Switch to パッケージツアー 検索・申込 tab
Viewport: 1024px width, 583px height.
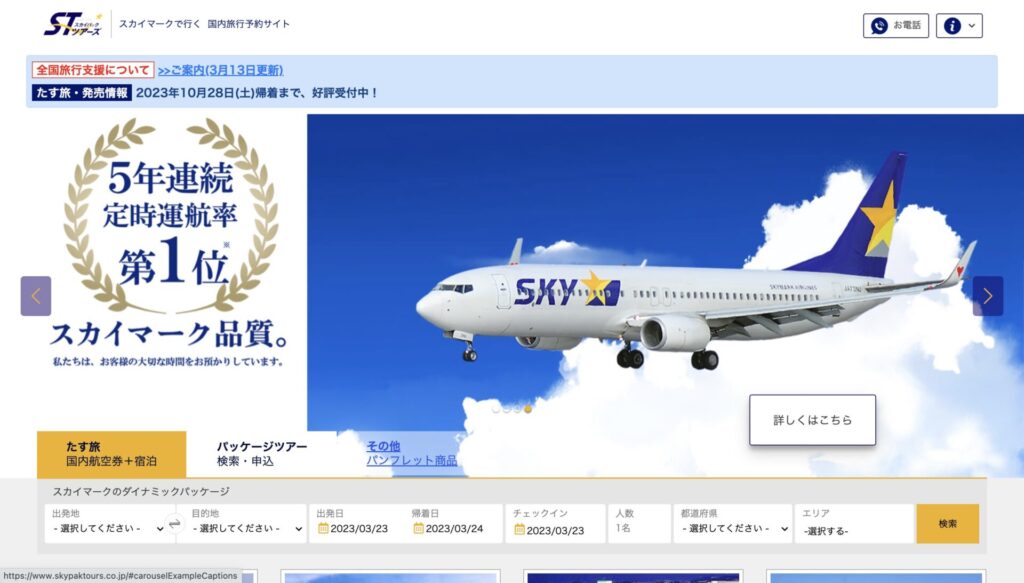pos(261,454)
